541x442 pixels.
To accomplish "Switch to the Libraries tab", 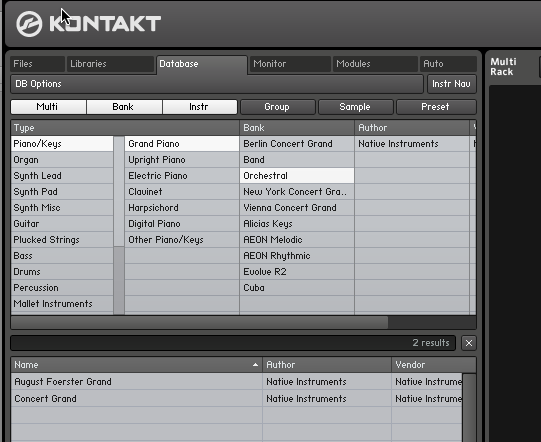I will click(110, 64).
